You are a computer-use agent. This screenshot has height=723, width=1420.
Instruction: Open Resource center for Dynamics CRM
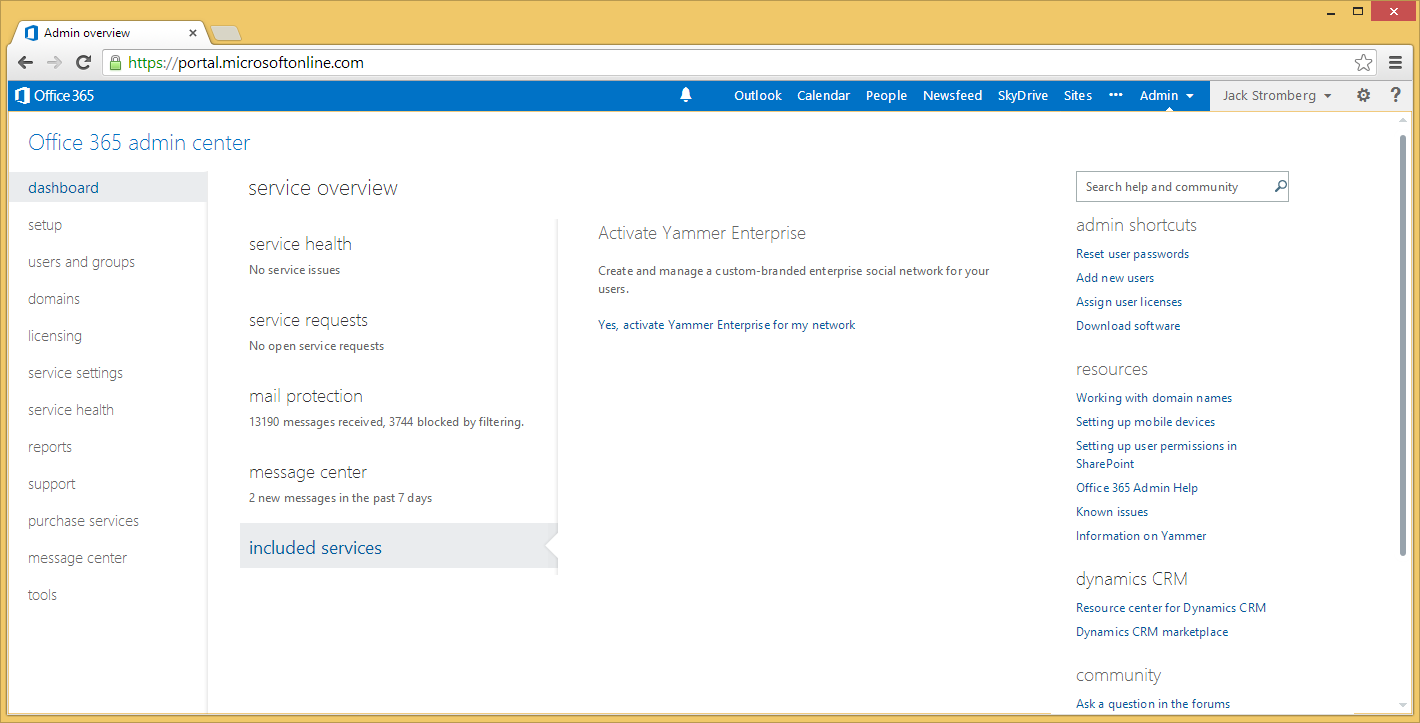(x=1171, y=608)
